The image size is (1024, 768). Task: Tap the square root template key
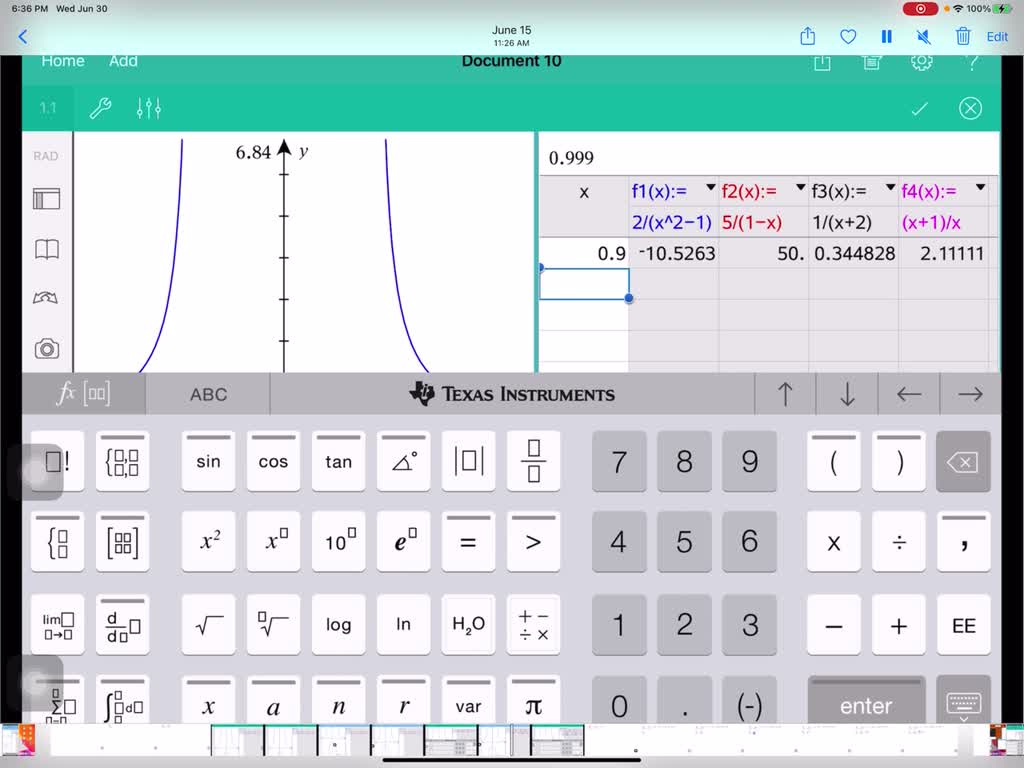coord(207,624)
